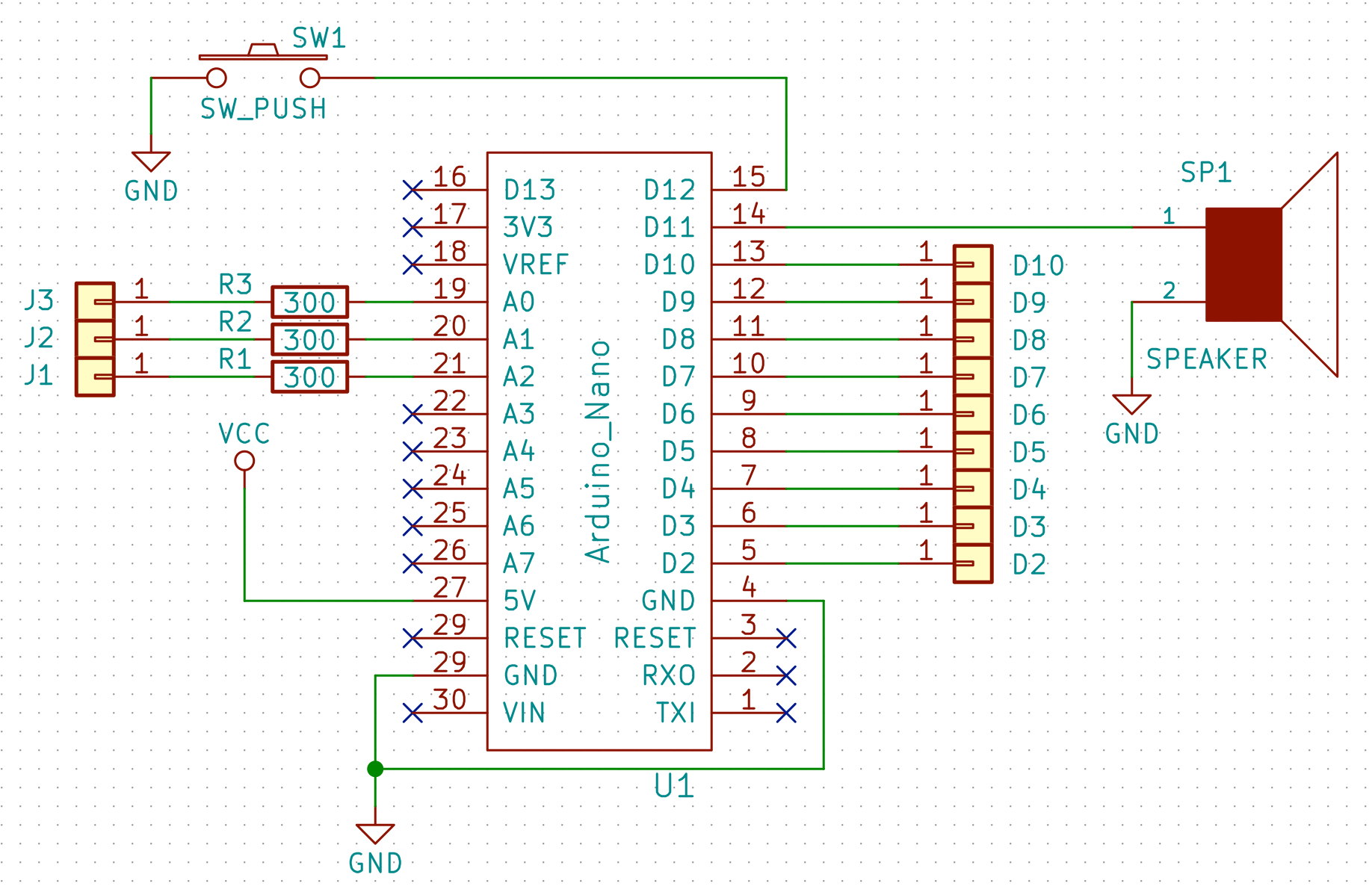Click the VCC label text
This screenshot has width=1372, height=889.
pyautogui.click(x=244, y=434)
